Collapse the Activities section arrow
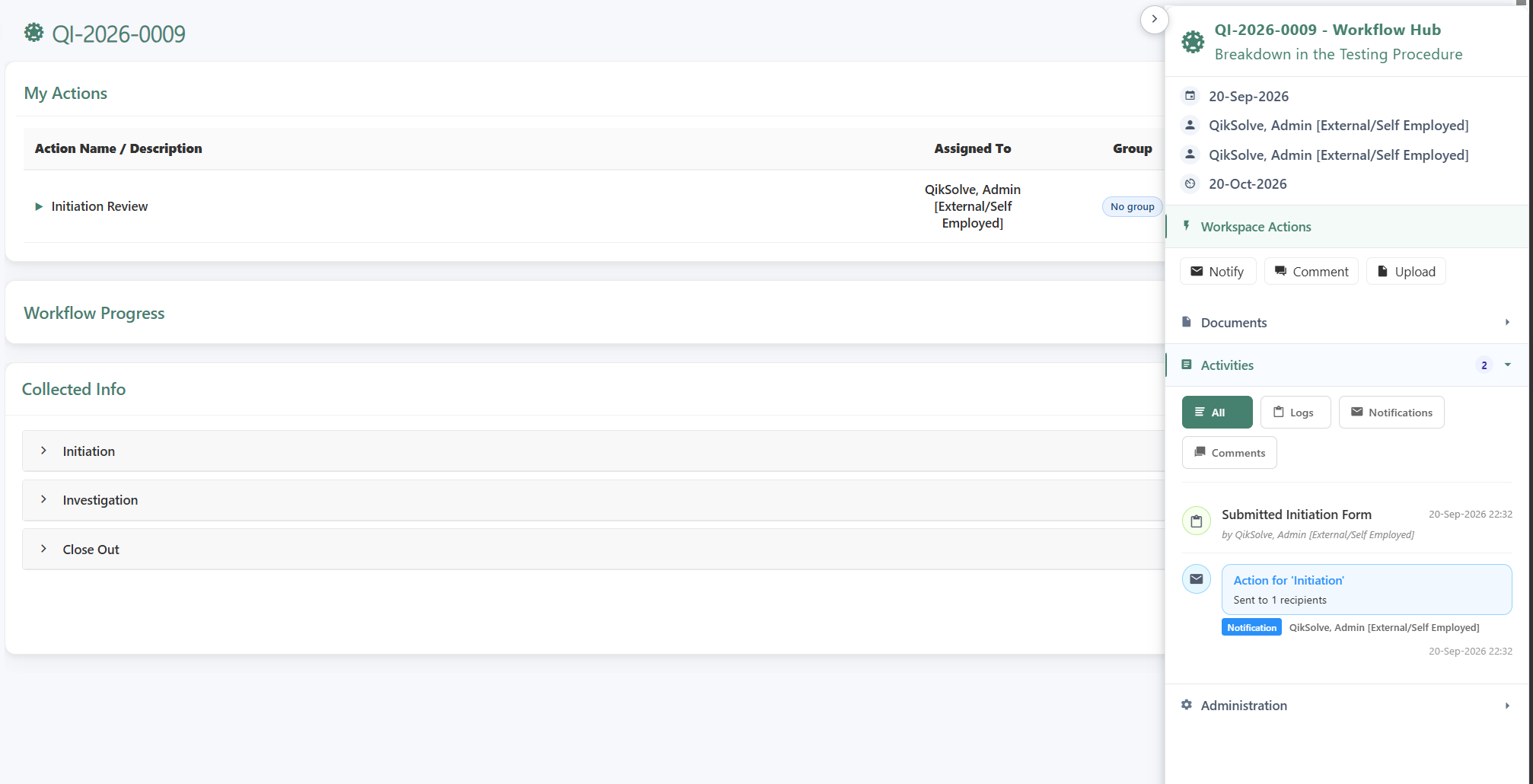Image resolution: width=1533 pixels, height=784 pixels. (1506, 365)
